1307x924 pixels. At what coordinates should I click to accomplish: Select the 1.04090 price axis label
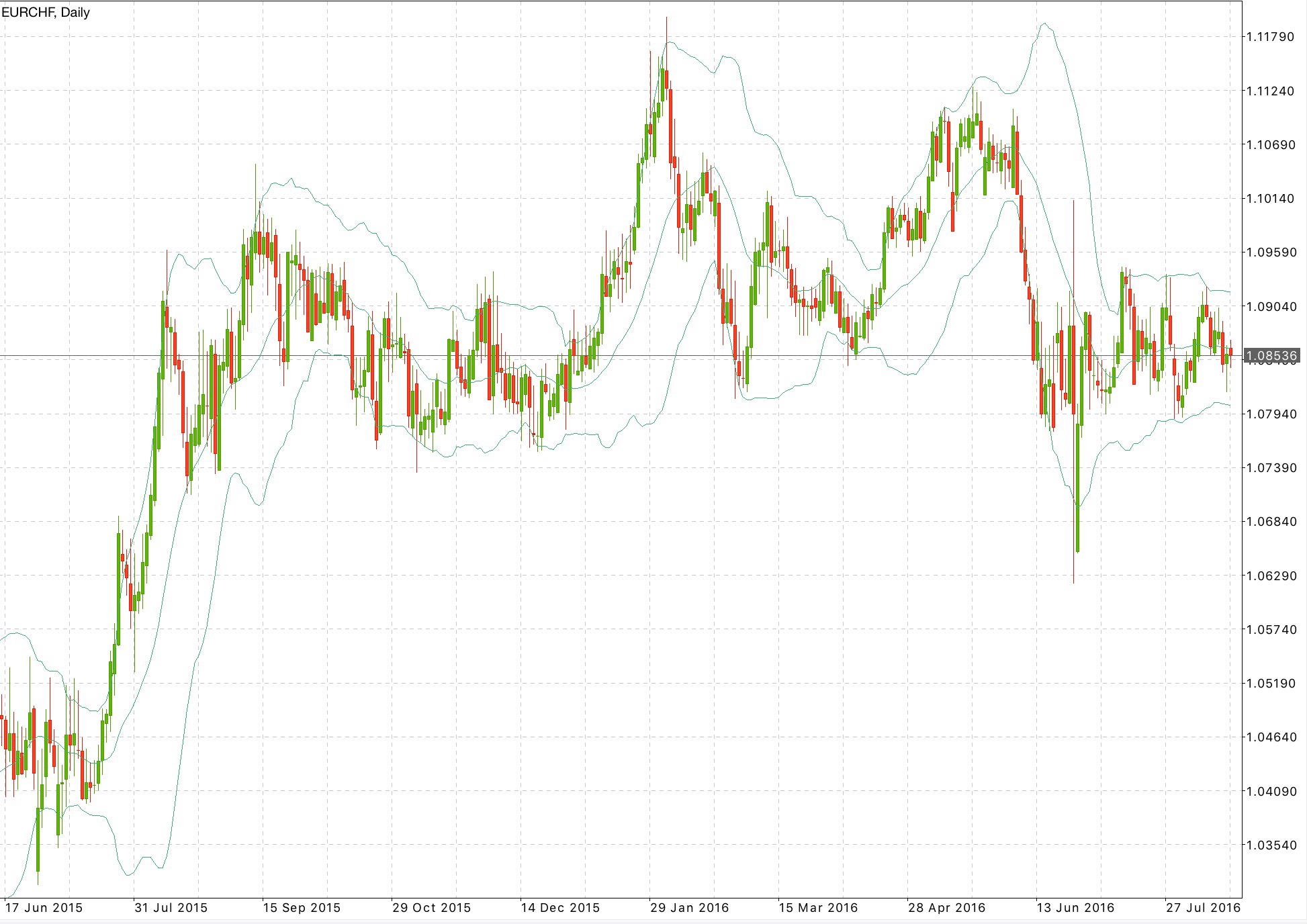(x=1270, y=791)
